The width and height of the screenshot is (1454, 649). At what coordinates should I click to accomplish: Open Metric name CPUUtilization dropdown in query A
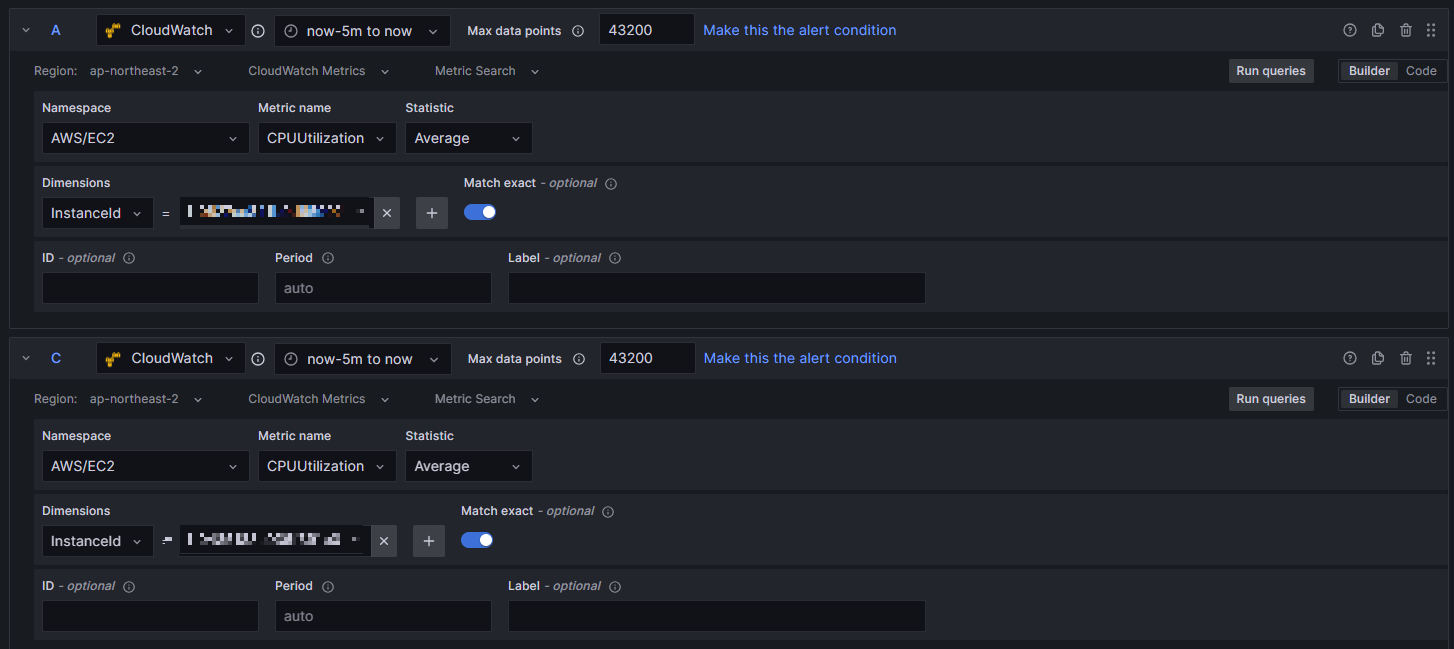327,138
